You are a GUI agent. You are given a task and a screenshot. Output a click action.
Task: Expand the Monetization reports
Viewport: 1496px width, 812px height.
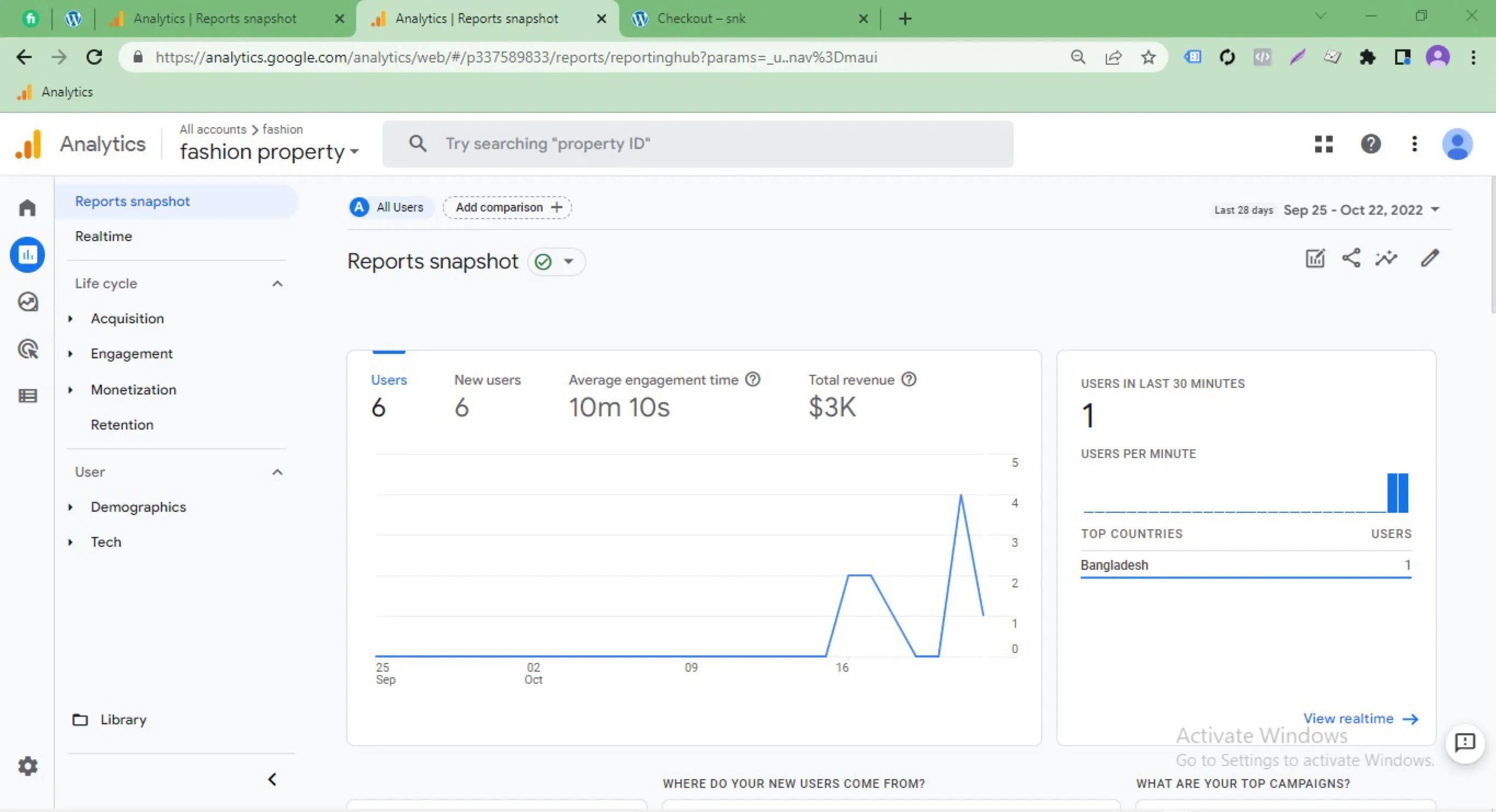pos(71,390)
